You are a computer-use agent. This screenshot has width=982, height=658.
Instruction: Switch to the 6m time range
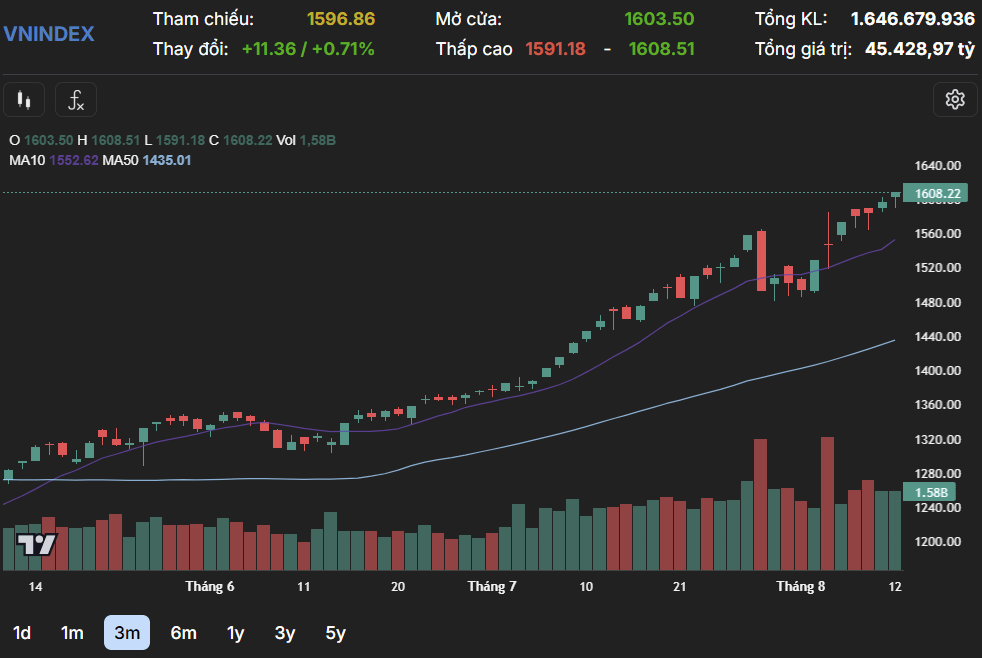click(183, 633)
